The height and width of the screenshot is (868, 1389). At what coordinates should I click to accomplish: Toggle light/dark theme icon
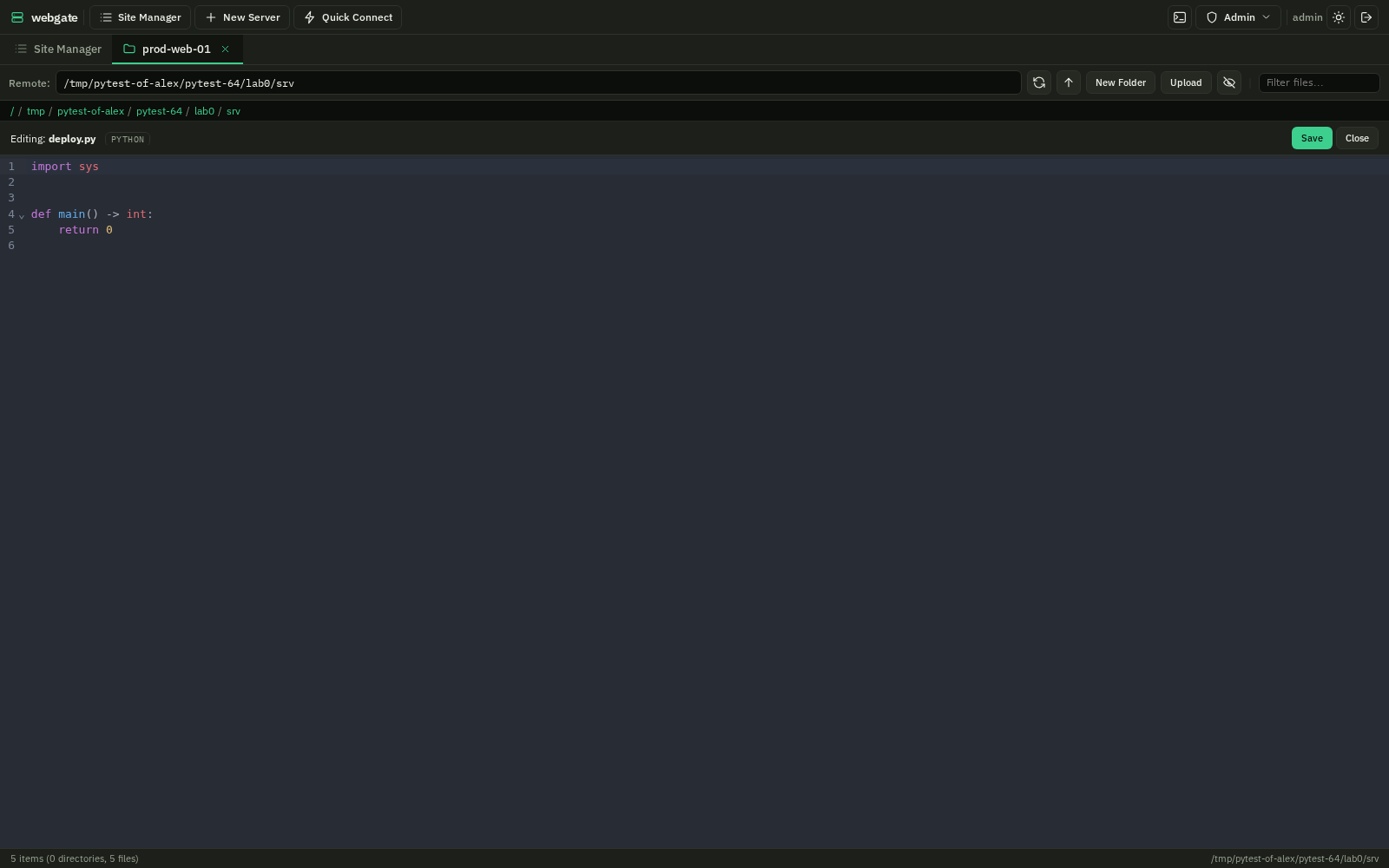[x=1339, y=17]
